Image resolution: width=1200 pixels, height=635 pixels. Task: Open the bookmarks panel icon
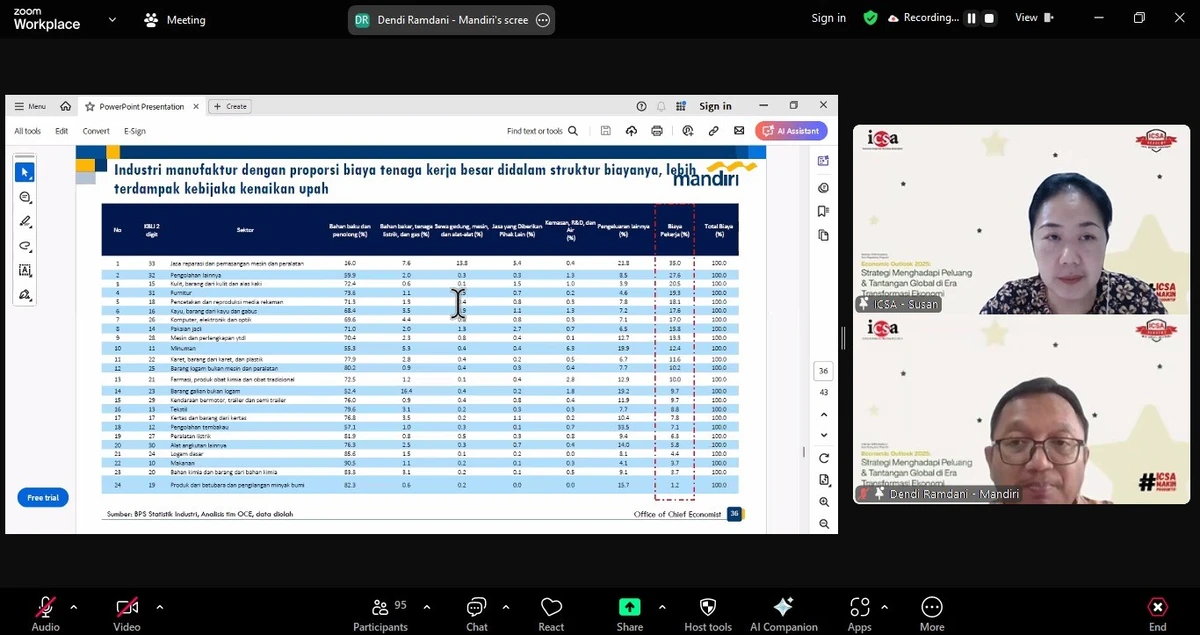coord(823,211)
